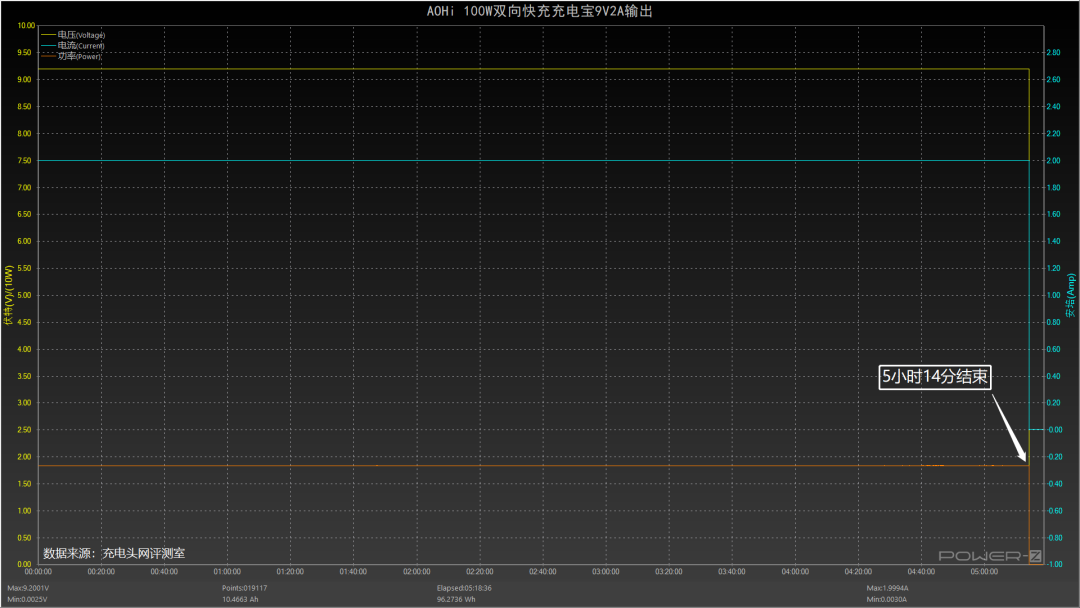
Task: Click the 5.00 tick on voltage axis
Action: pyautogui.click(x=25, y=295)
